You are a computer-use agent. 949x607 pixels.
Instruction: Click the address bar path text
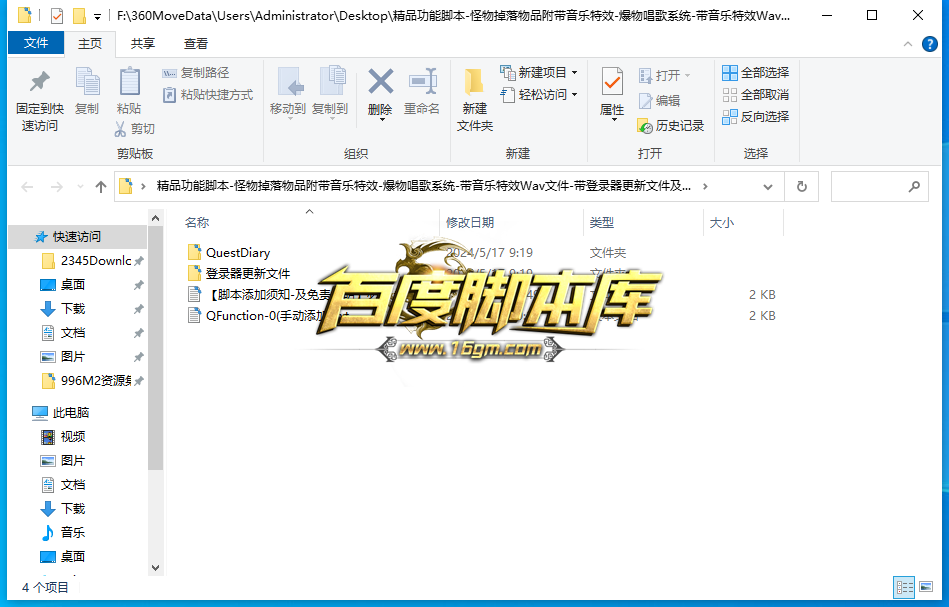coord(424,186)
